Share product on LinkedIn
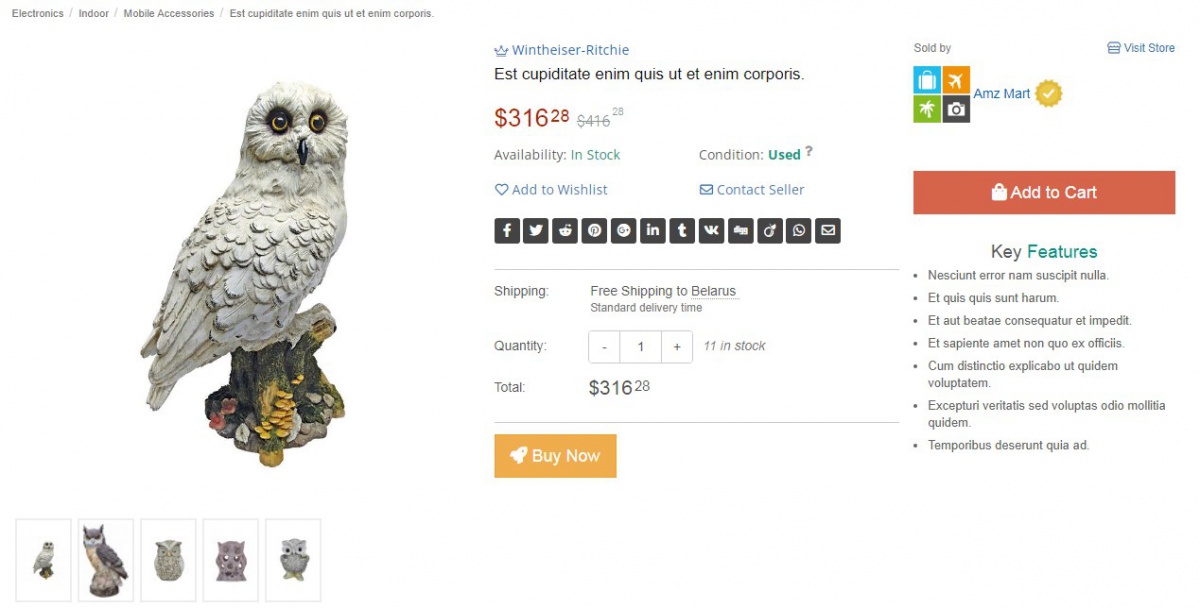The width and height of the screenshot is (1200, 608). [x=653, y=231]
